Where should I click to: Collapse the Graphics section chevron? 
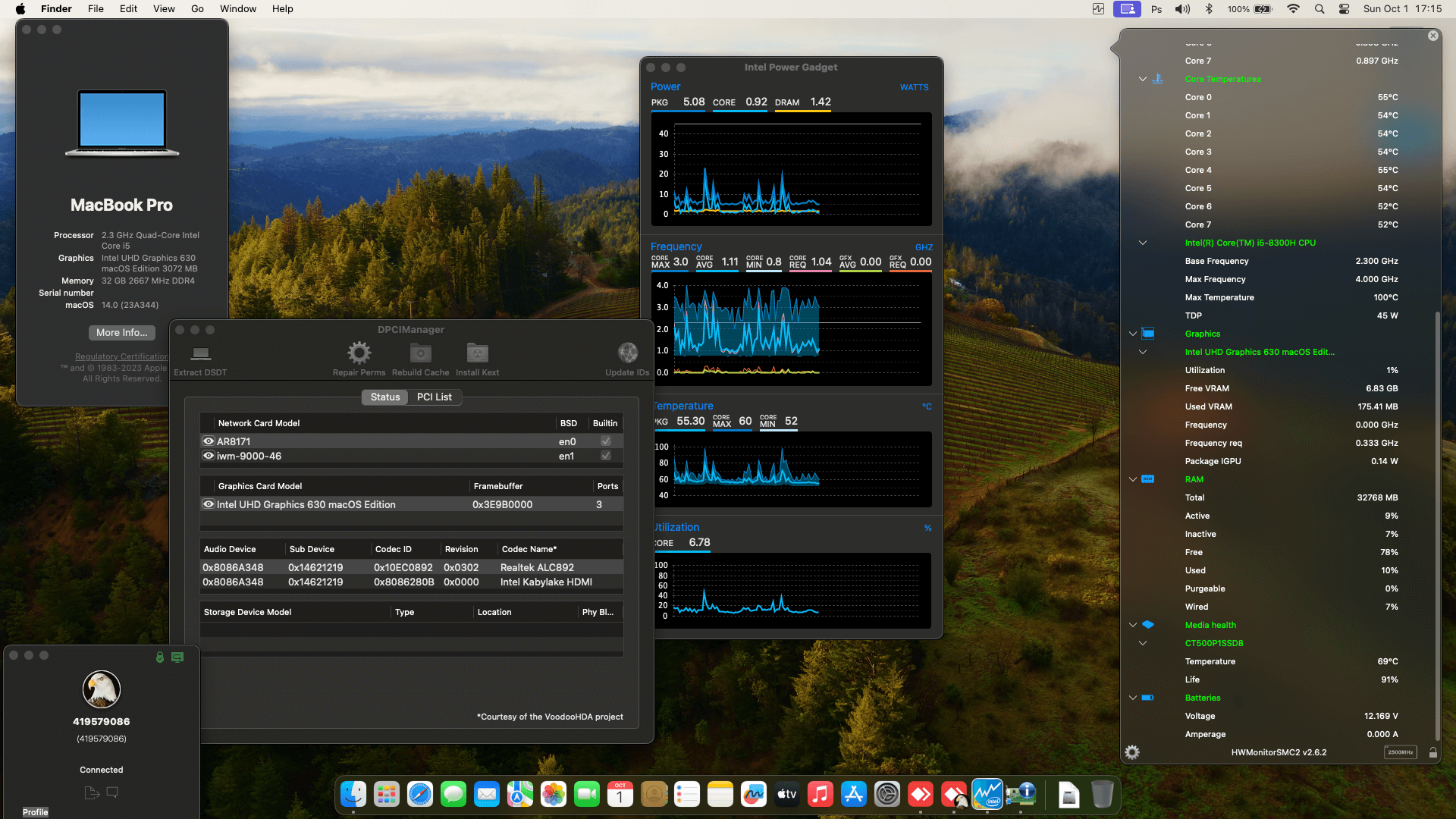pyautogui.click(x=1133, y=334)
